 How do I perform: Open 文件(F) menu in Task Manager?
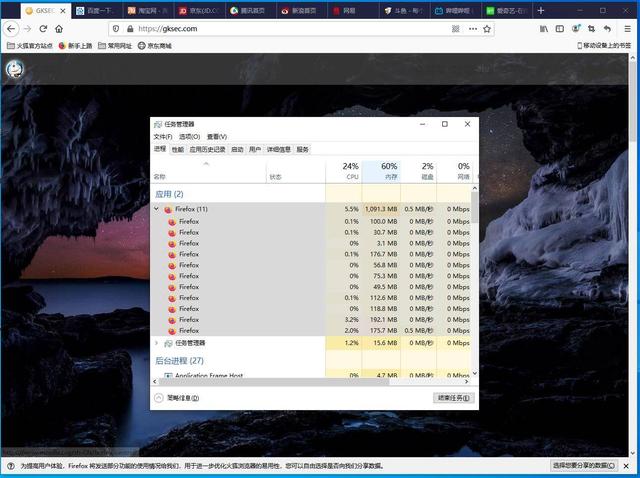[x=163, y=137]
